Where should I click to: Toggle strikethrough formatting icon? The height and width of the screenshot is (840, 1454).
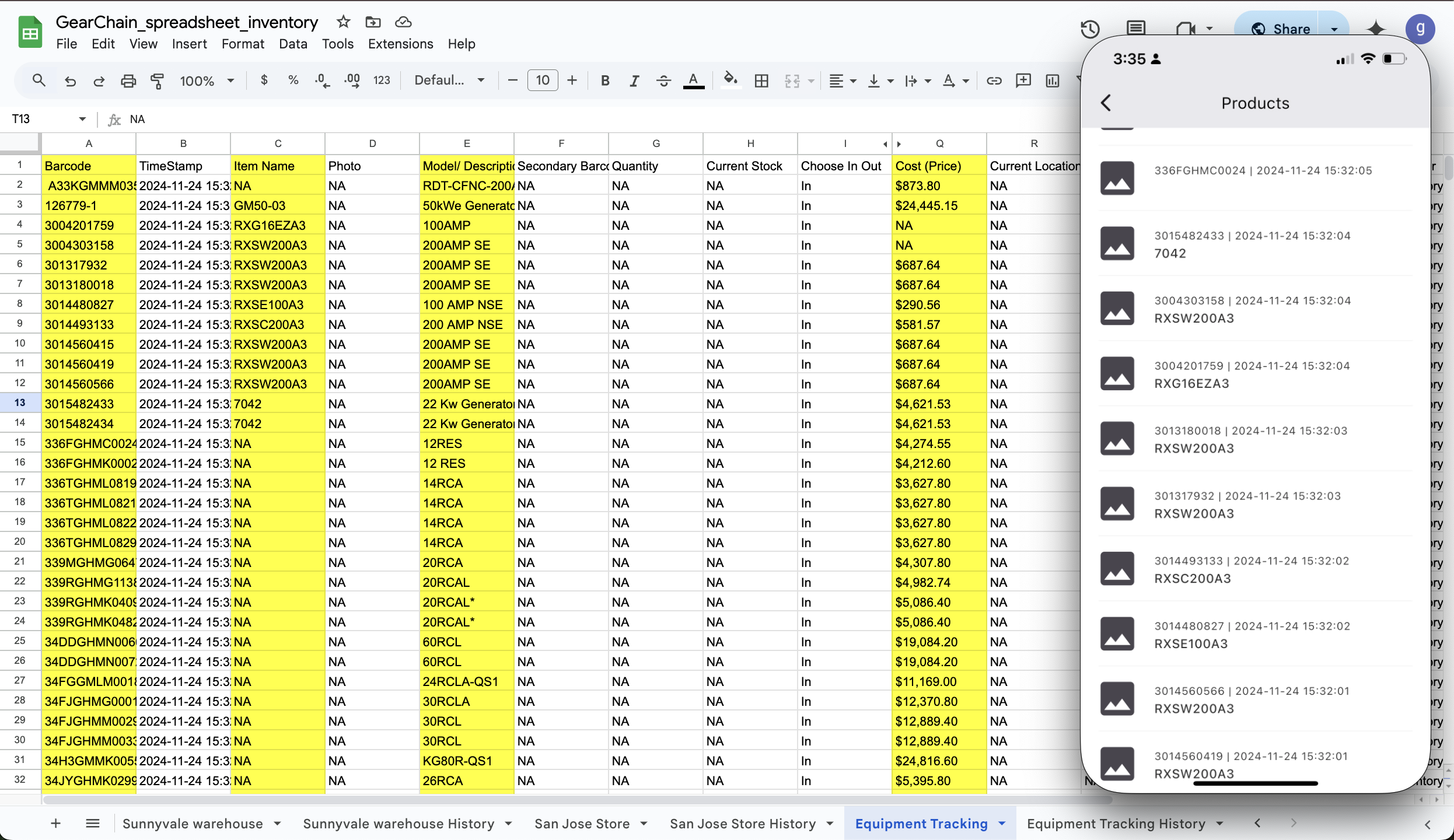(663, 80)
